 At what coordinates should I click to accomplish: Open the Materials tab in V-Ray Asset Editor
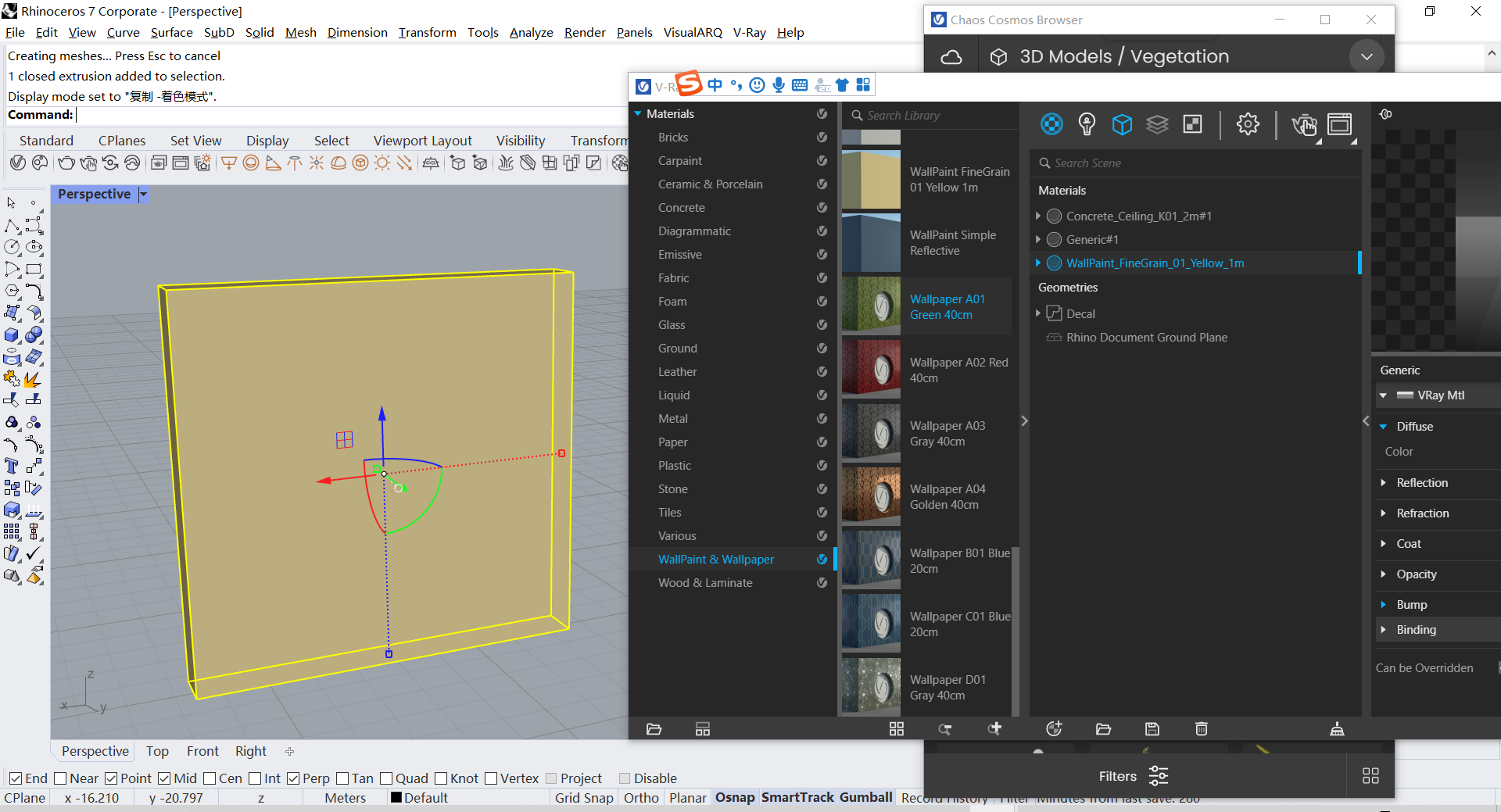[1051, 123]
